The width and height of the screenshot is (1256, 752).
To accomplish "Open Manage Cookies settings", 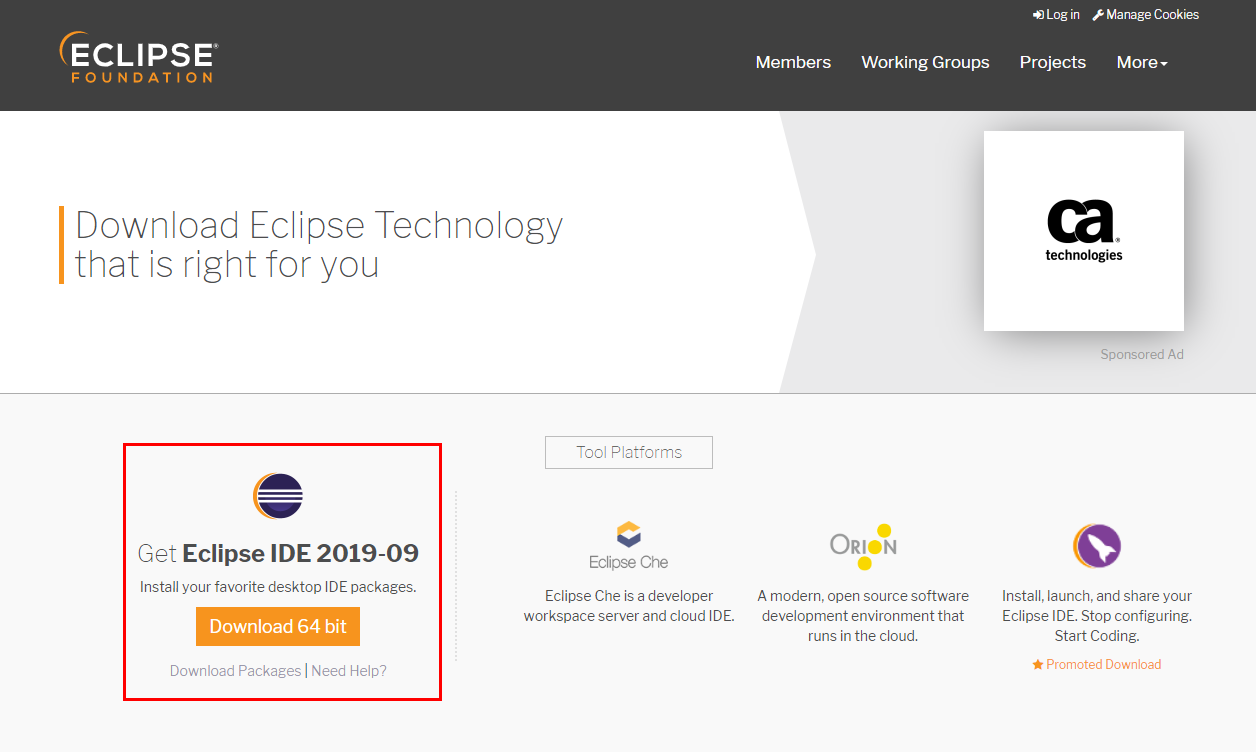I will coord(1145,14).
